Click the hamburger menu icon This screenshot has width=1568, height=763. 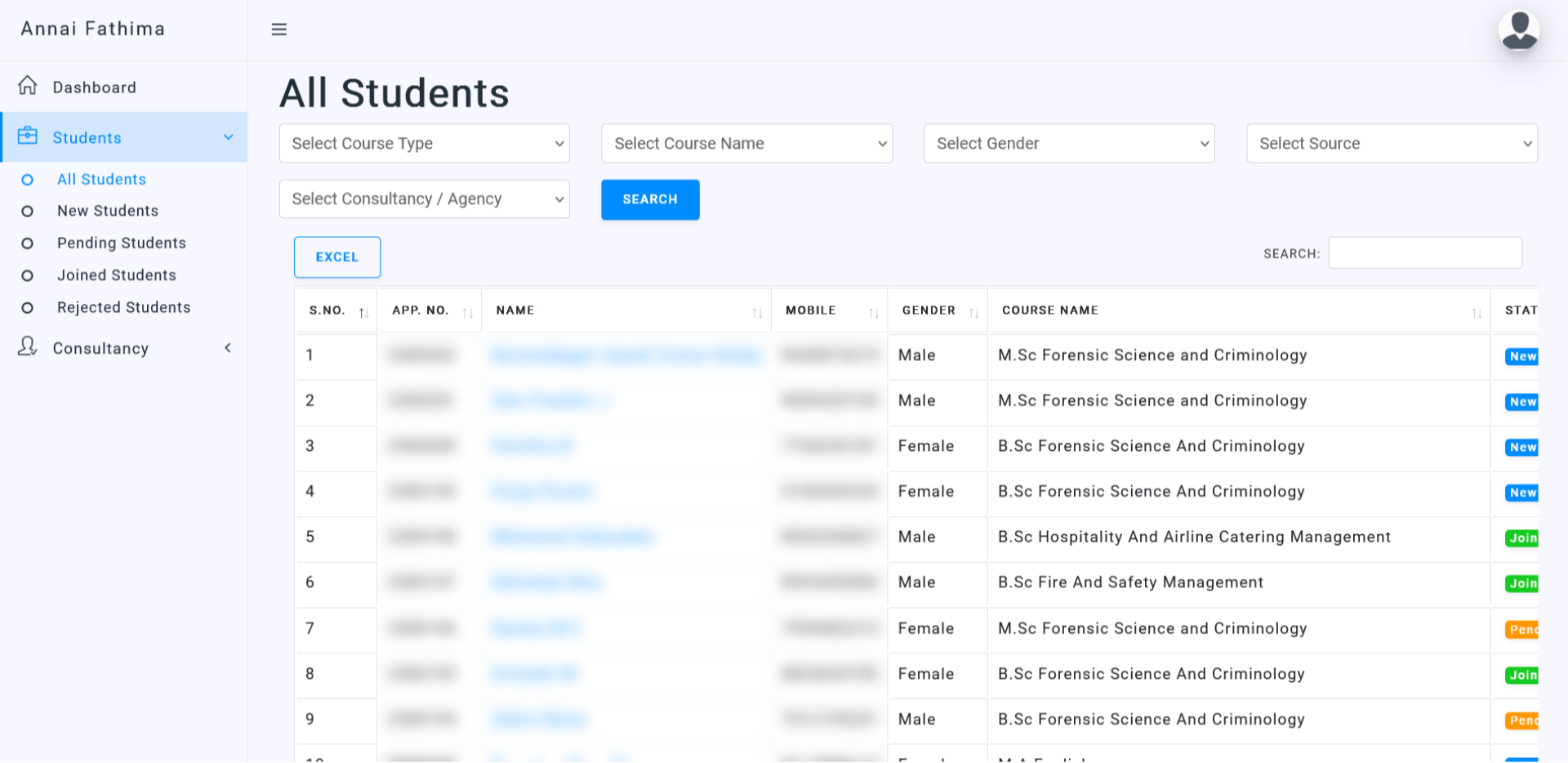pyautogui.click(x=278, y=29)
